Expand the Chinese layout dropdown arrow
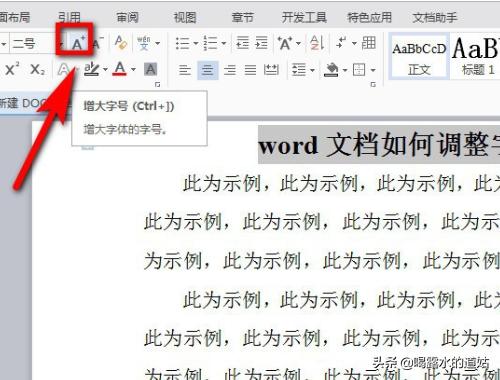Image resolution: width=500 pixels, height=380 pixels. (x=299, y=43)
